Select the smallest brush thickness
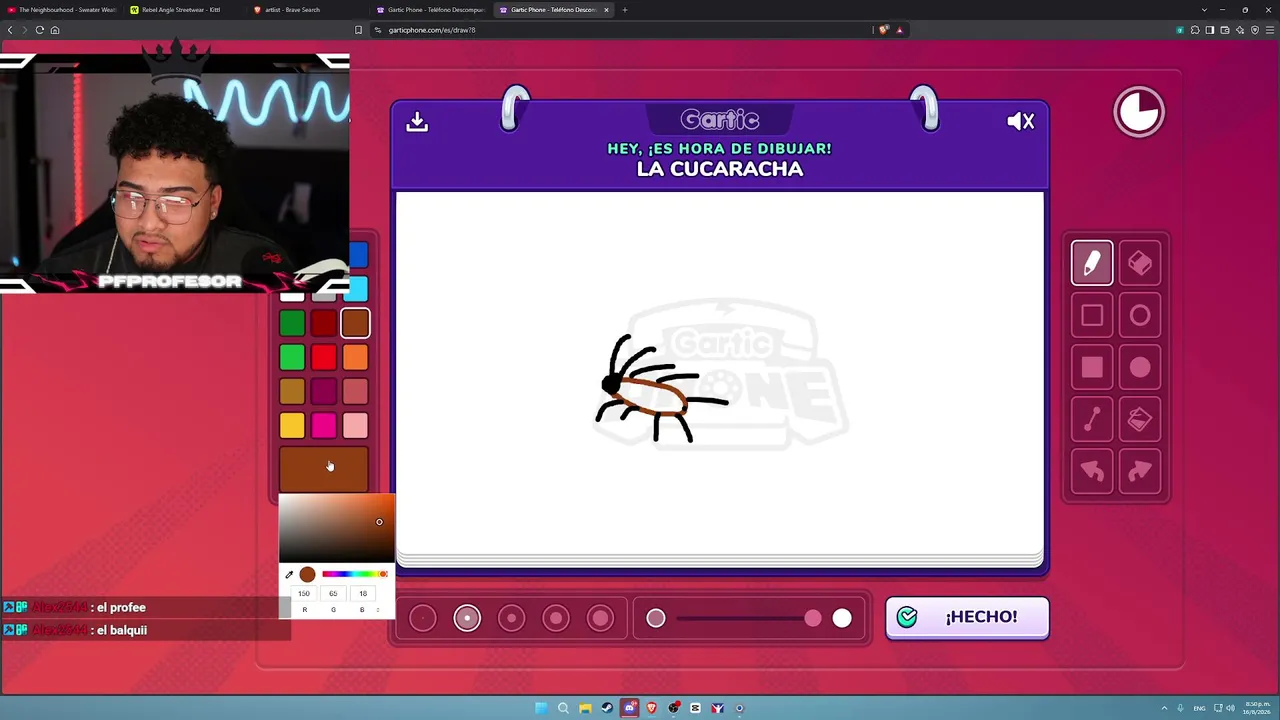 [423, 618]
